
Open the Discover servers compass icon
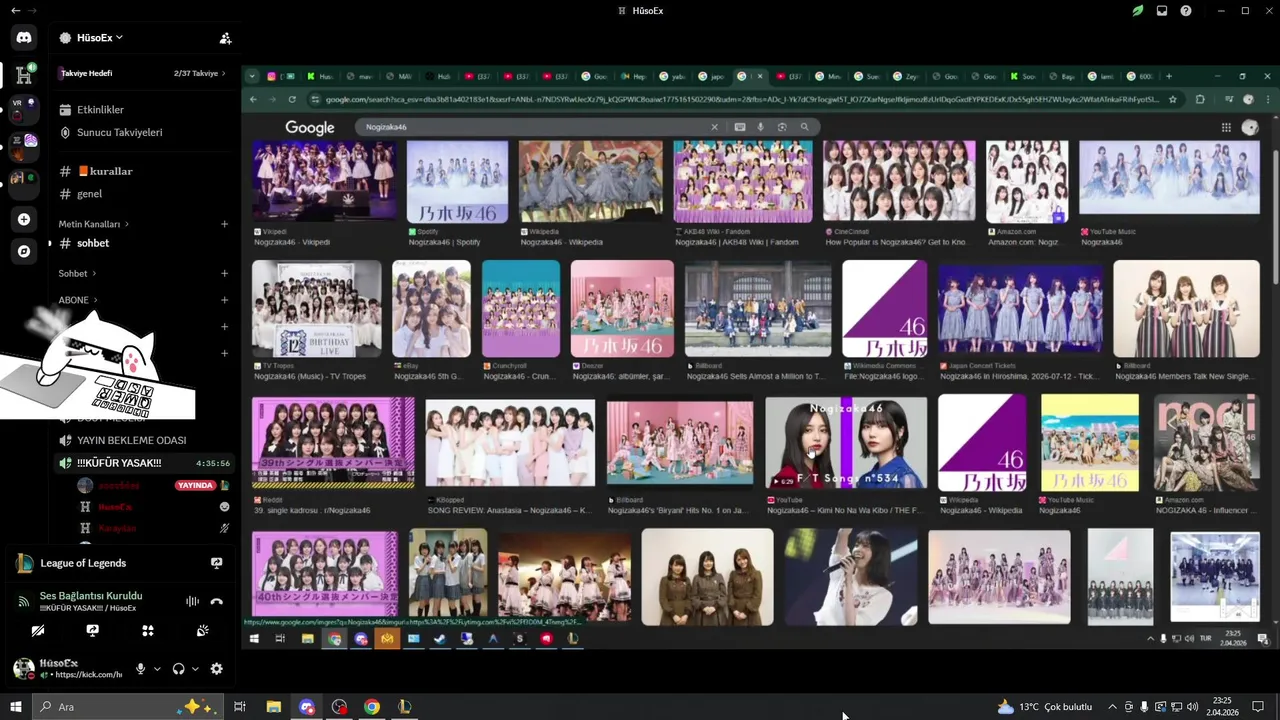[24, 252]
